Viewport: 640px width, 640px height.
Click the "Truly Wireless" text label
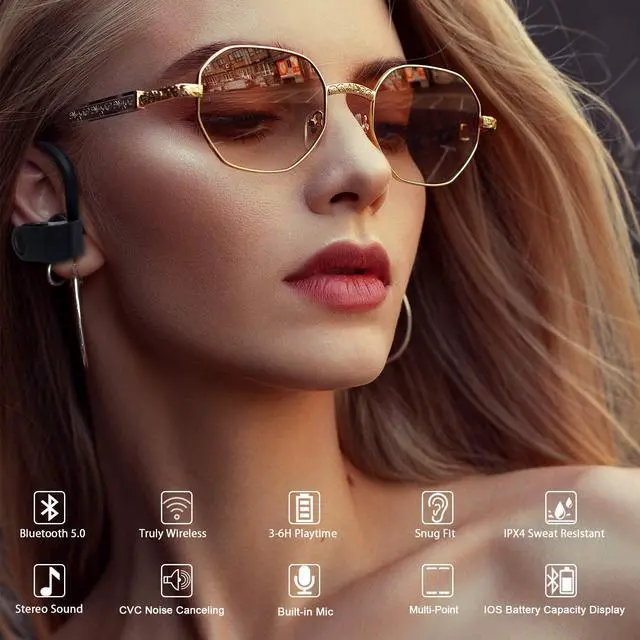pos(172,534)
